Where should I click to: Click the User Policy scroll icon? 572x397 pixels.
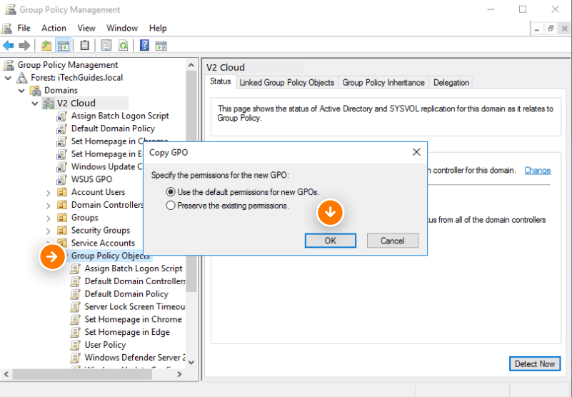point(75,345)
